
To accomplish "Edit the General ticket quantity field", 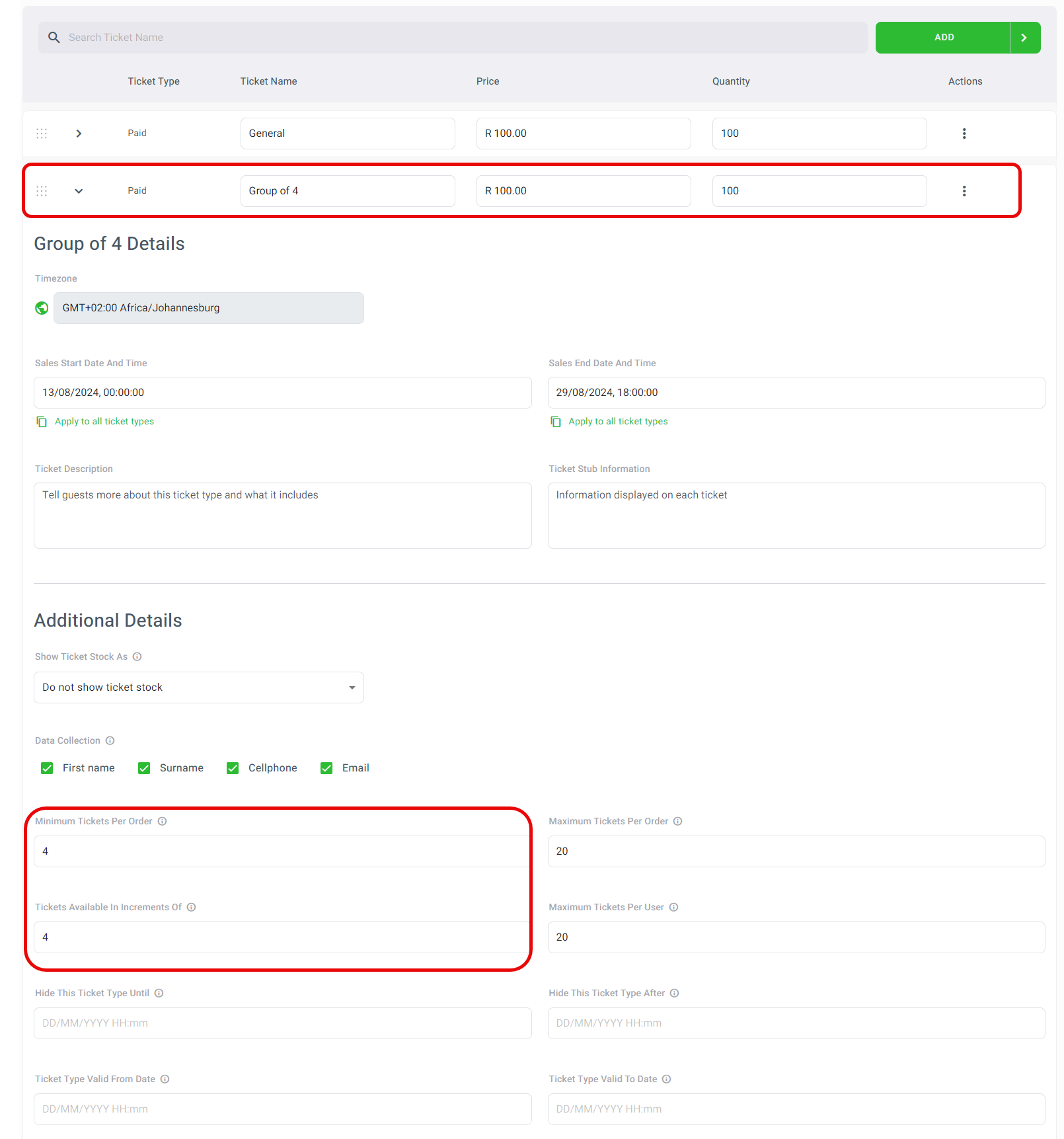I will (x=819, y=134).
